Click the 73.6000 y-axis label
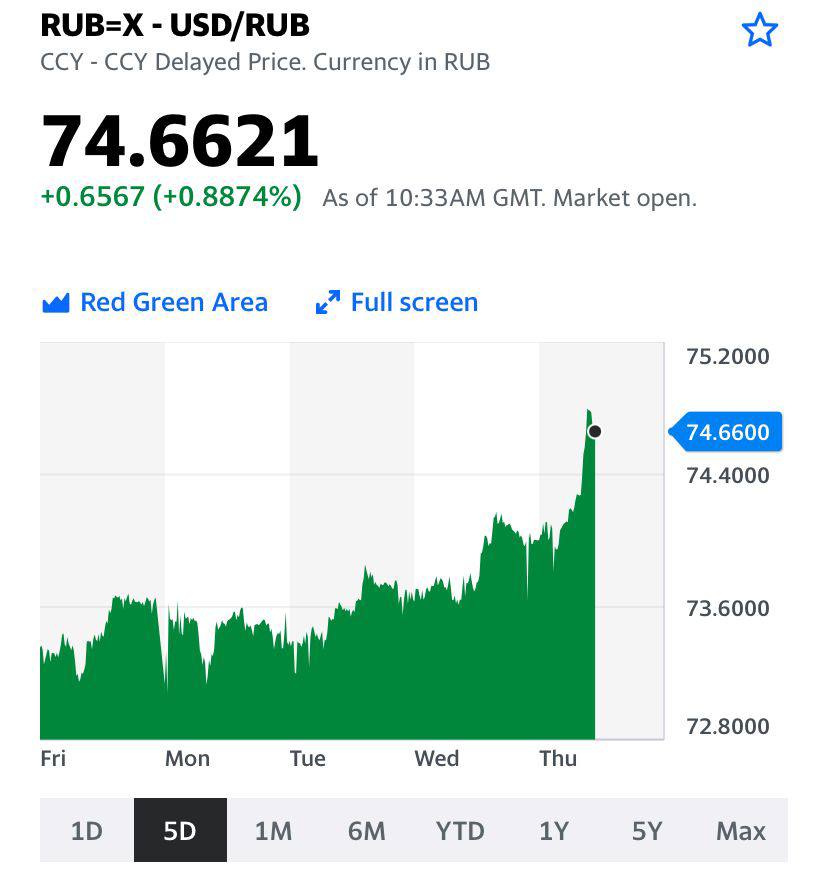This screenshot has width=828, height=872. (x=727, y=608)
